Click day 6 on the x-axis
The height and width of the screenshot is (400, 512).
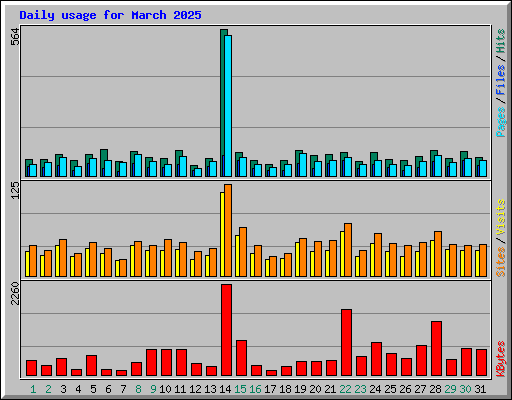108,389
